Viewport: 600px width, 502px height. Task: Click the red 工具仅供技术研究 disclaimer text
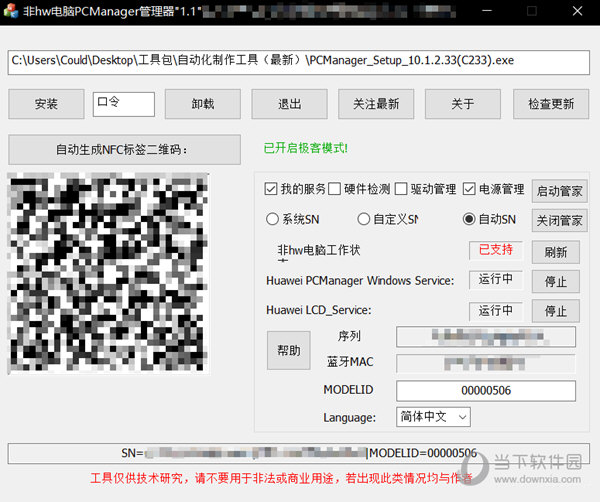[281, 478]
